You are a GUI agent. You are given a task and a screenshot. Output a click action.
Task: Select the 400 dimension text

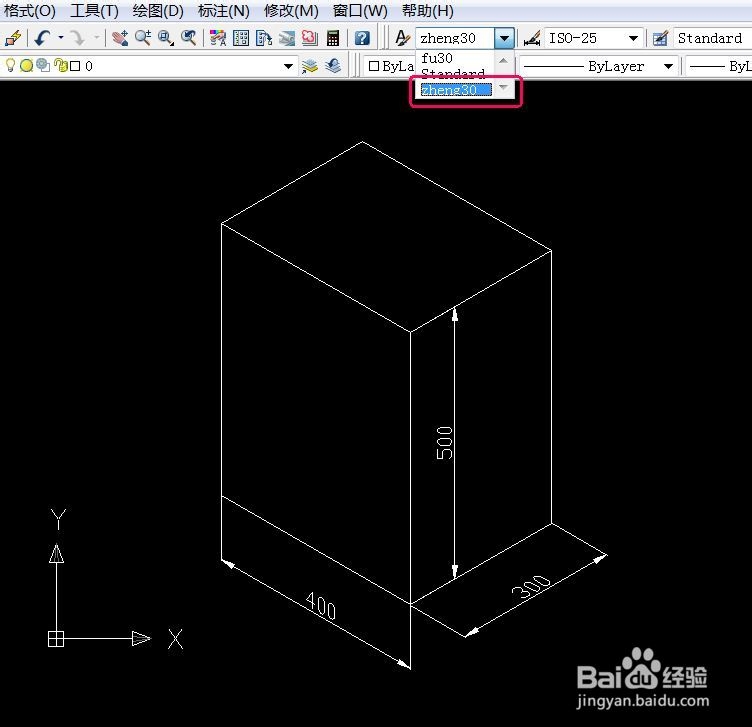coord(321,606)
